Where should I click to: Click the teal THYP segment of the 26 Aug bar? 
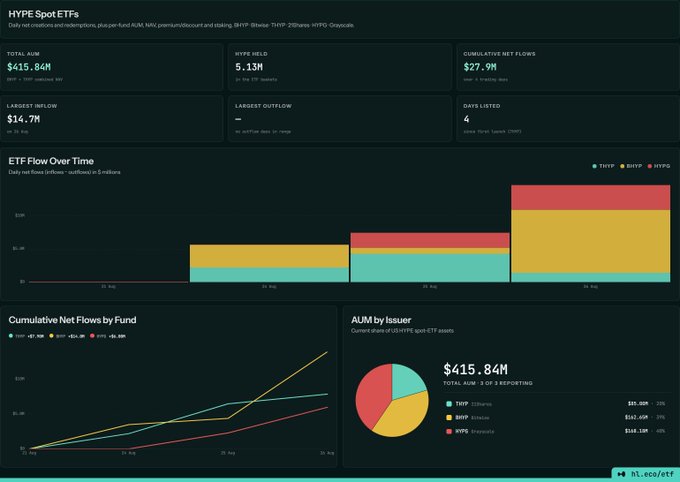point(591,277)
